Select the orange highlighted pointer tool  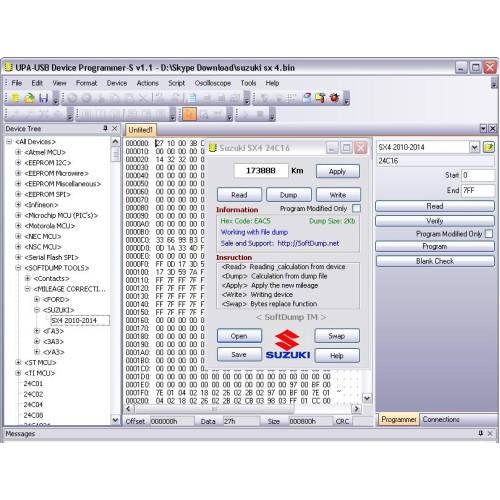point(189,114)
